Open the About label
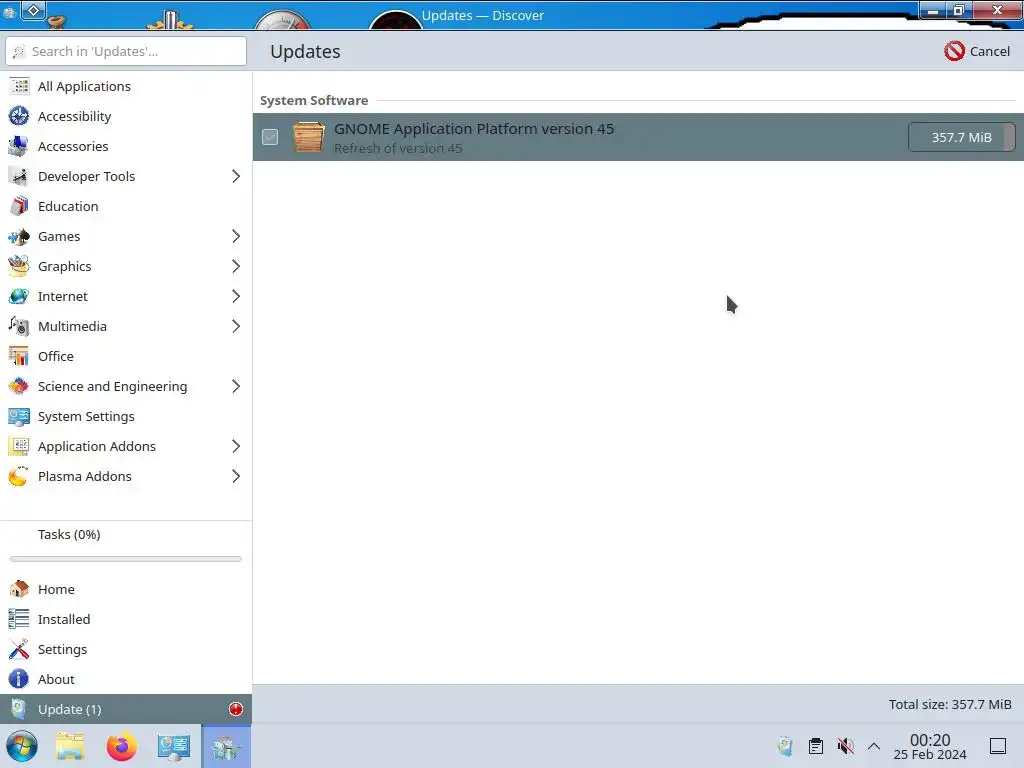 click(x=56, y=679)
